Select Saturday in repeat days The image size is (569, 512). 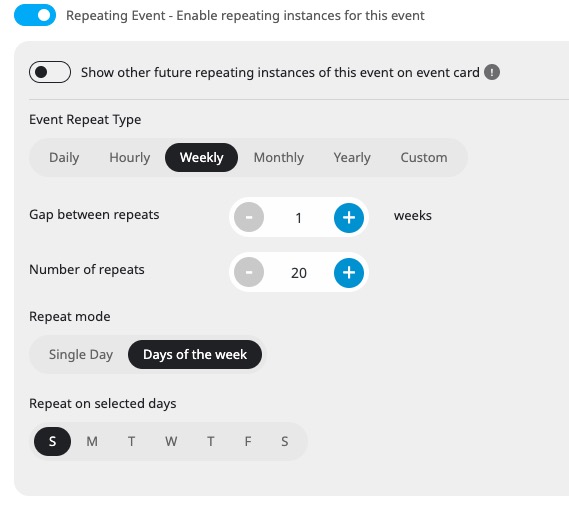tap(285, 442)
